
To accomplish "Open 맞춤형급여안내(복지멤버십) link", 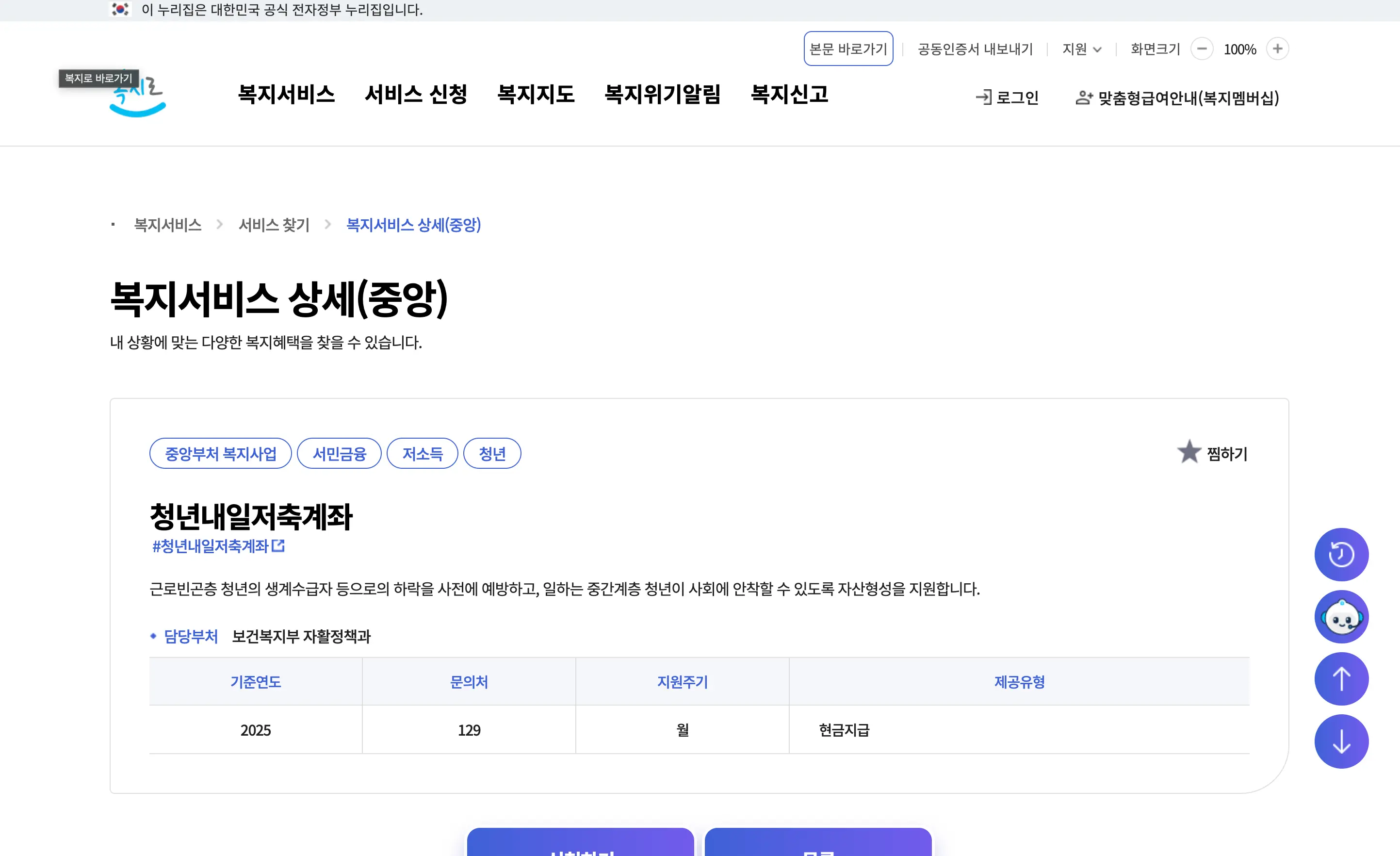I will tap(1177, 98).
